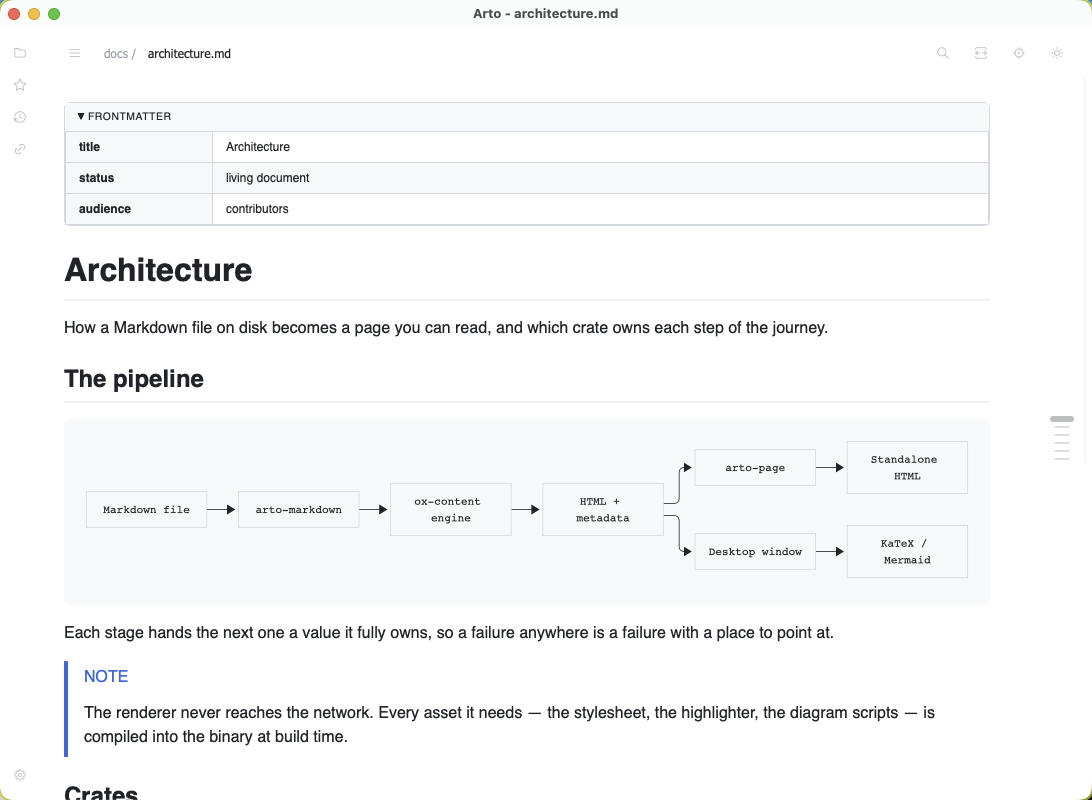This screenshot has height=800, width=1092.
Task: Click the Desktop window diagram node
Action: tap(755, 551)
